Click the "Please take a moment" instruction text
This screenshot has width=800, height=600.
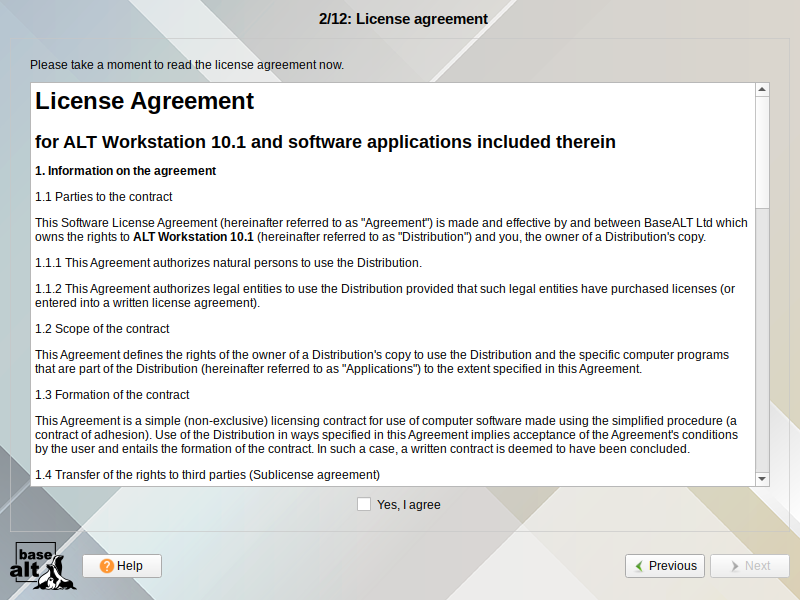point(187,65)
